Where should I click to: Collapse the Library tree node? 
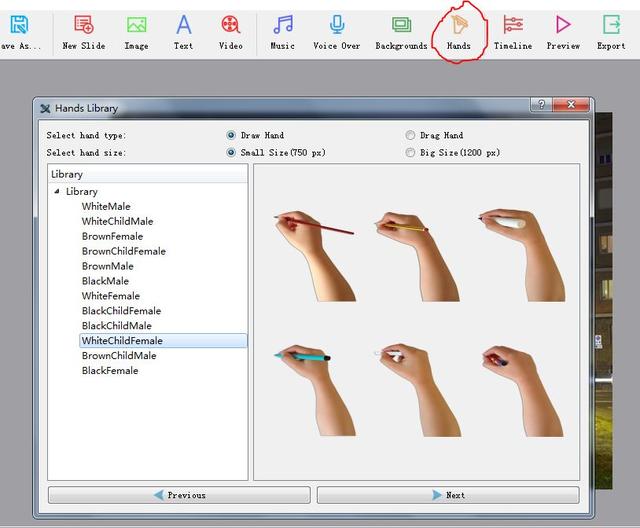tap(57, 191)
